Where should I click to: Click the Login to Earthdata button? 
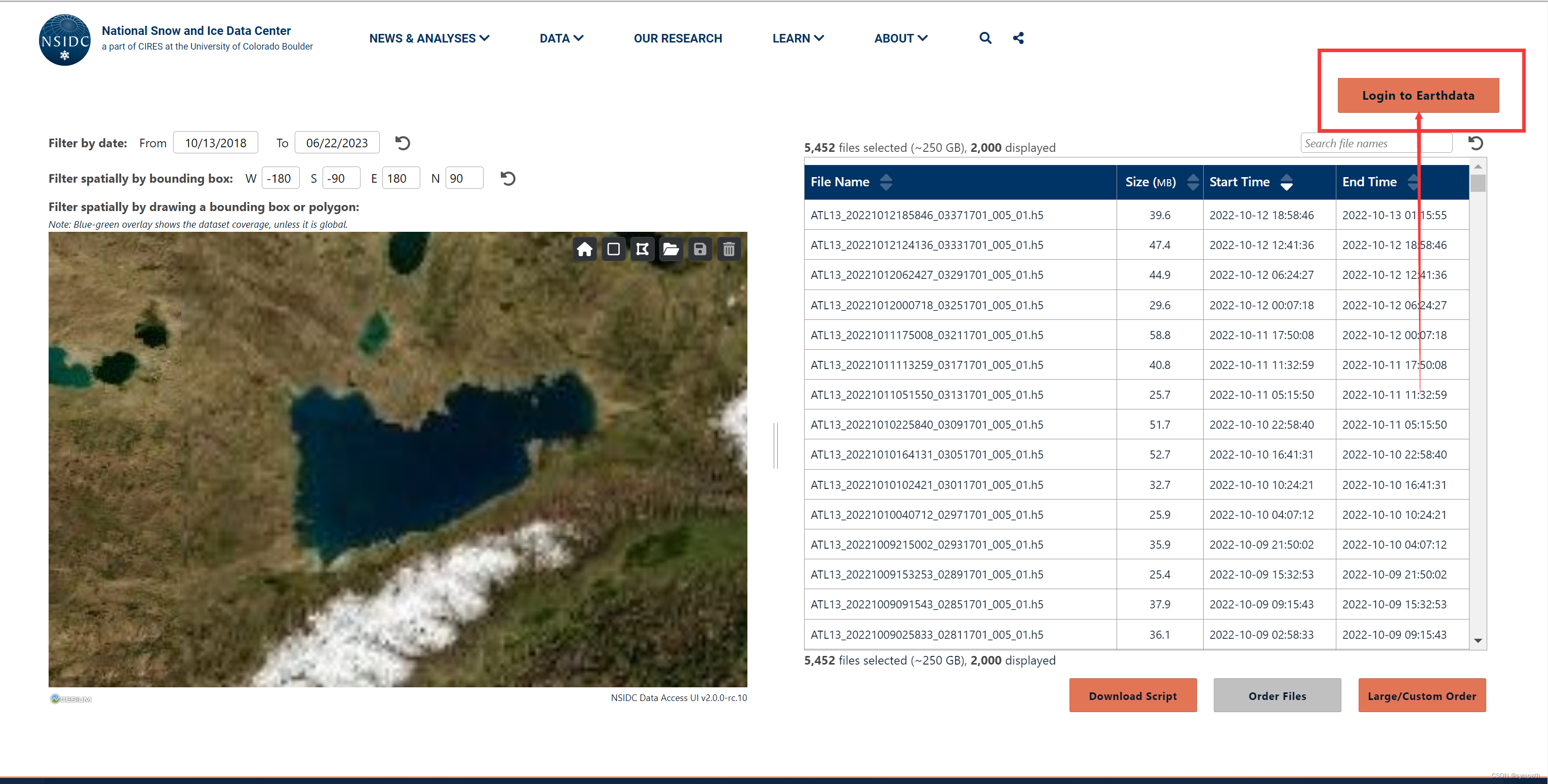(x=1417, y=96)
